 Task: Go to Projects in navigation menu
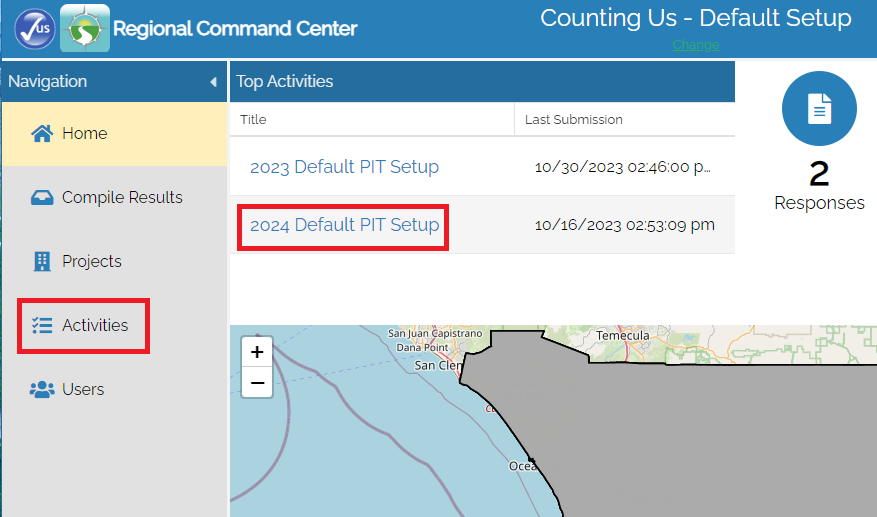(x=91, y=262)
